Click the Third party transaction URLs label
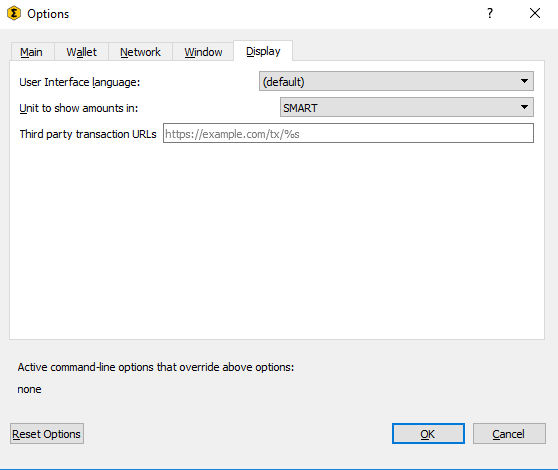 tap(88, 134)
